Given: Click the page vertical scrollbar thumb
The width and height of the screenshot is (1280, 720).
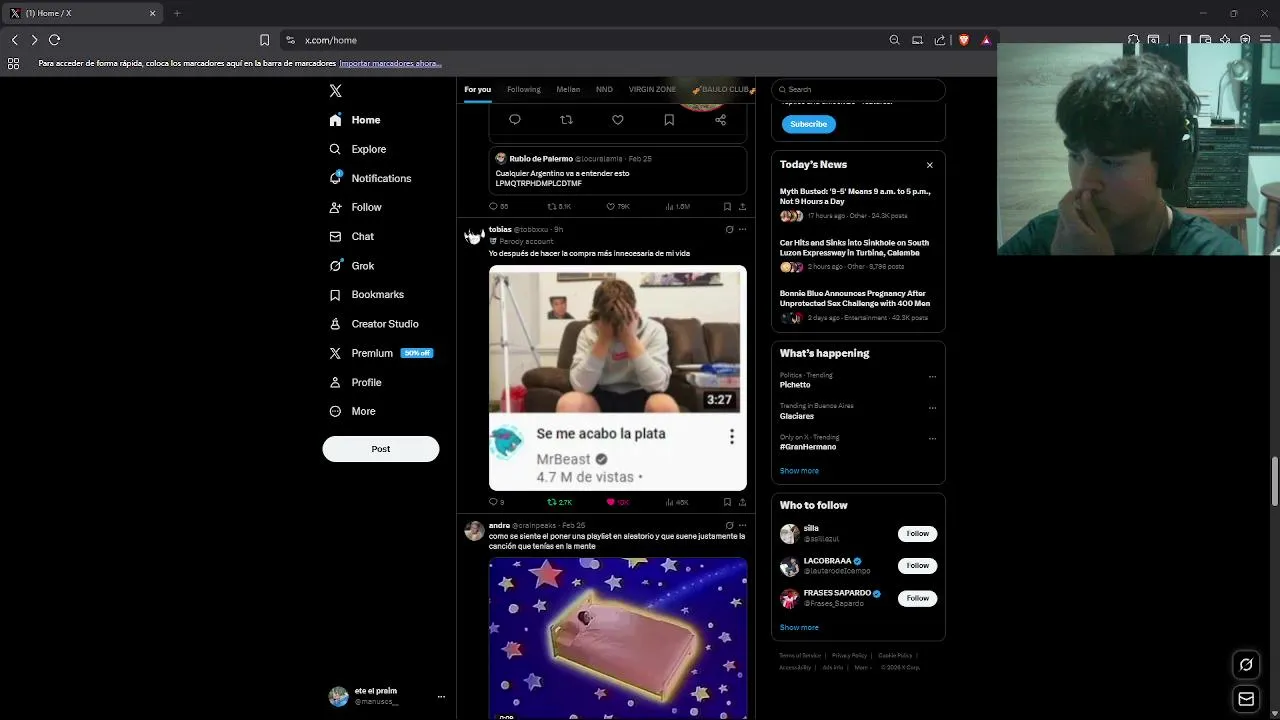Looking at the screenshot, I should point(1274,482).
